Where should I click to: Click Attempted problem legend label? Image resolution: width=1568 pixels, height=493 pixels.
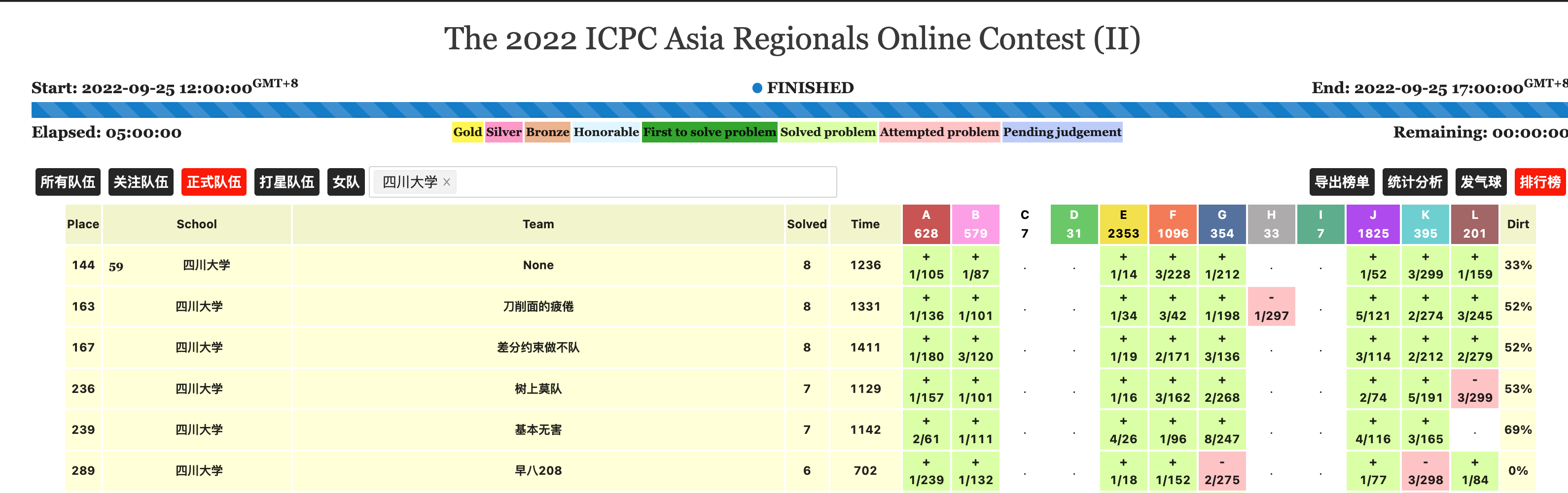(939, 132)
